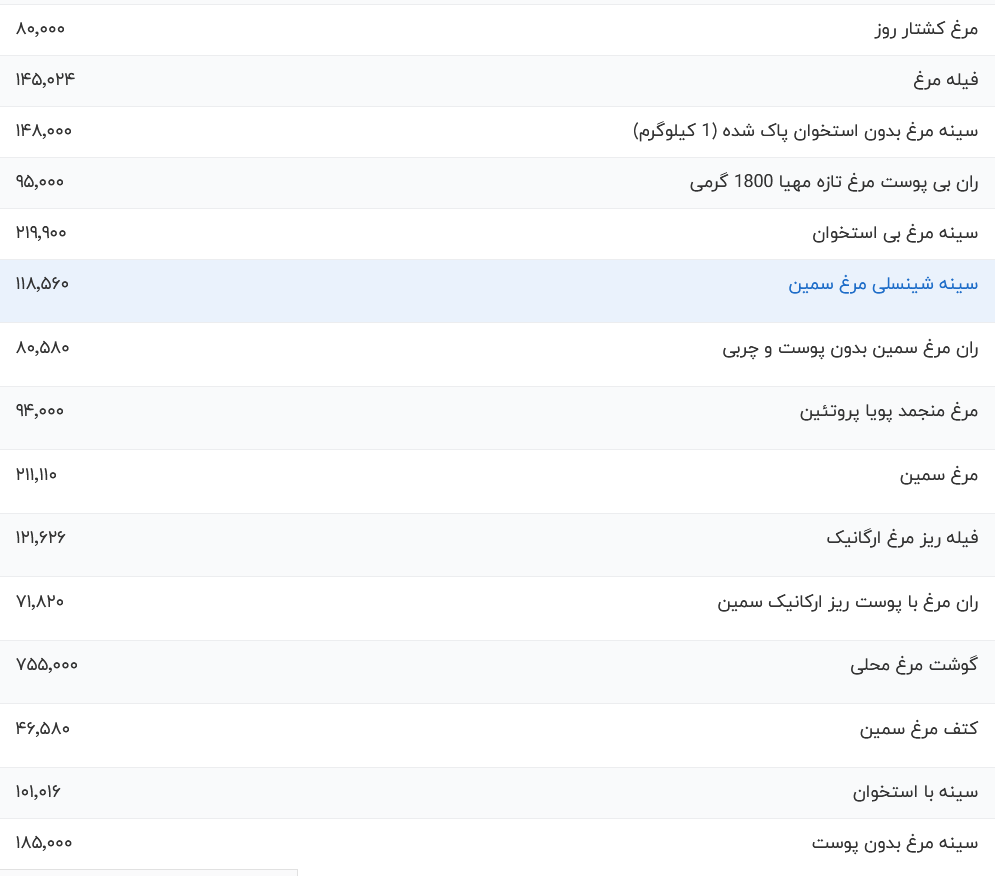Click the price ۷۵۵,۰۰۰ for local chicken
995x876 pixels.
point(47,665)
